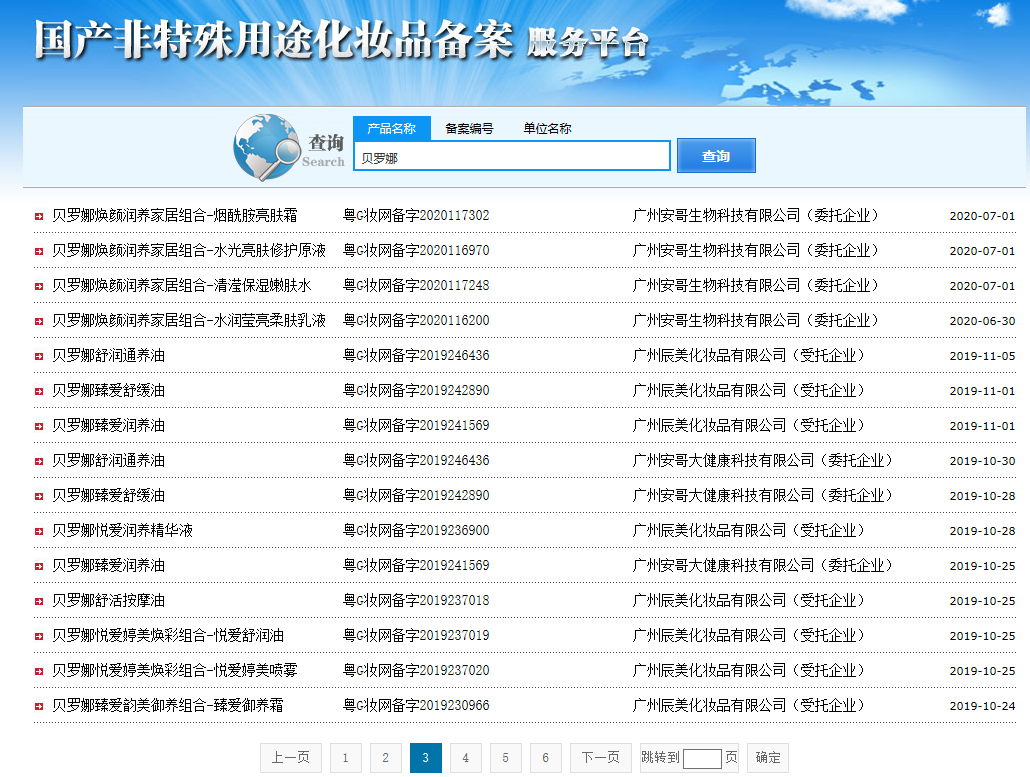Open 贝罗娜焕颜润养家居组合-烟酰胺亮肤霜 record
This screenshot has width=1030, height=777.
(x=174, y=215)
